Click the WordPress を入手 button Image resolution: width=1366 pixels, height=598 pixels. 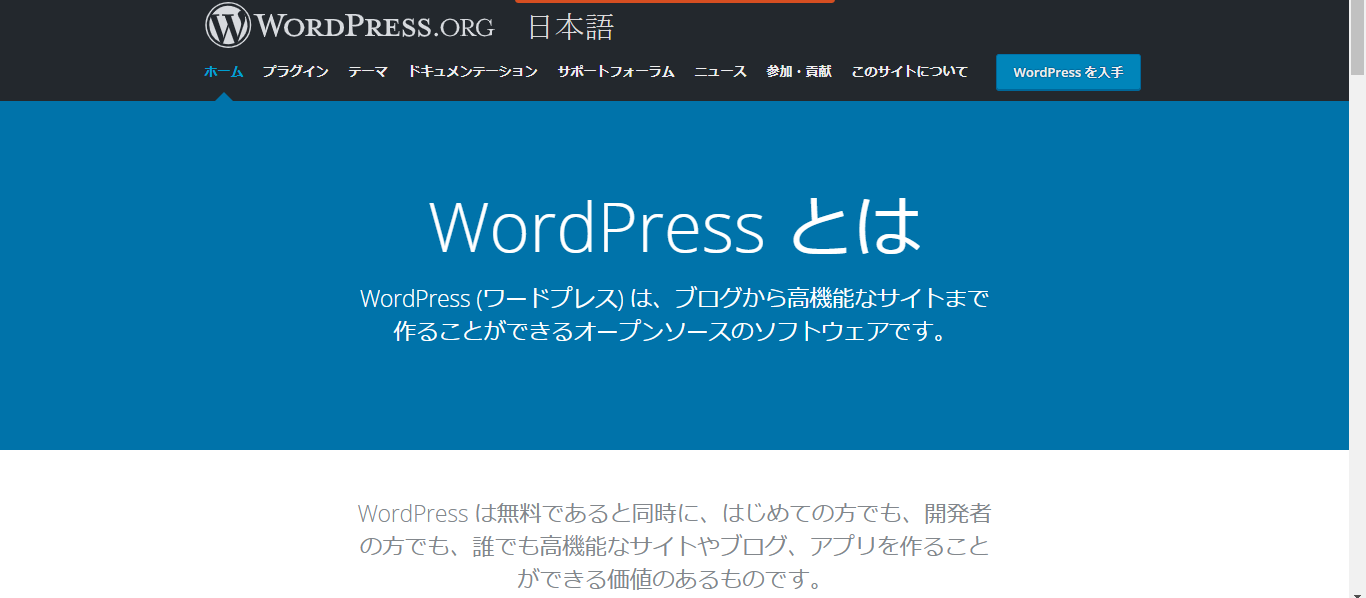click(1068, 72)
